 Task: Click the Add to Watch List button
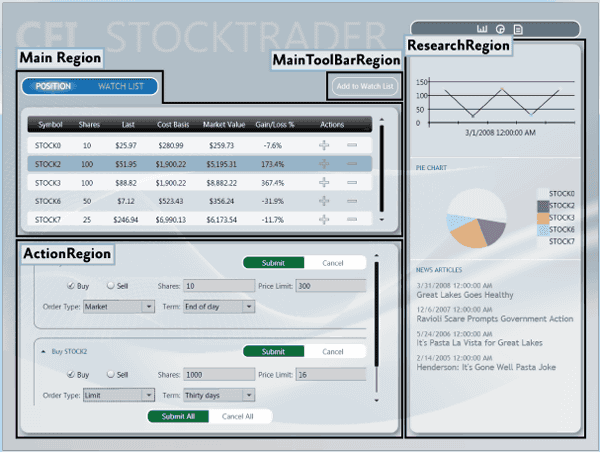(x=365, y=86)
